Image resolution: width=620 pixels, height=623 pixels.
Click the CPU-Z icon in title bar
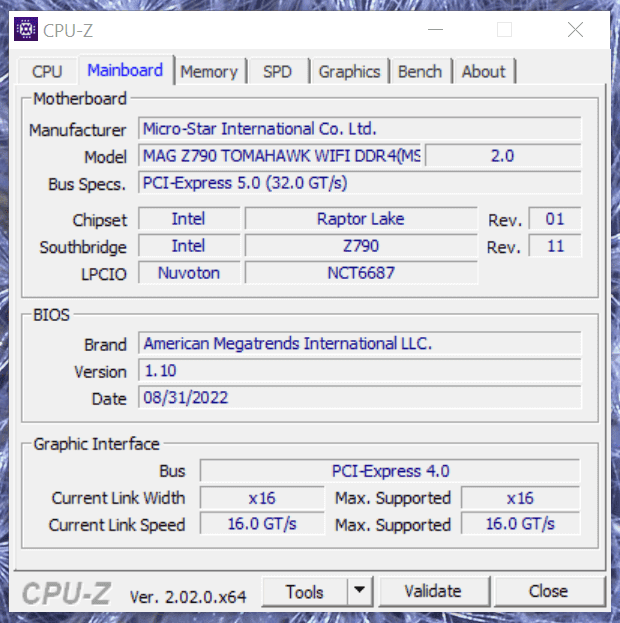pyautogui.click(x=26, y=29)
